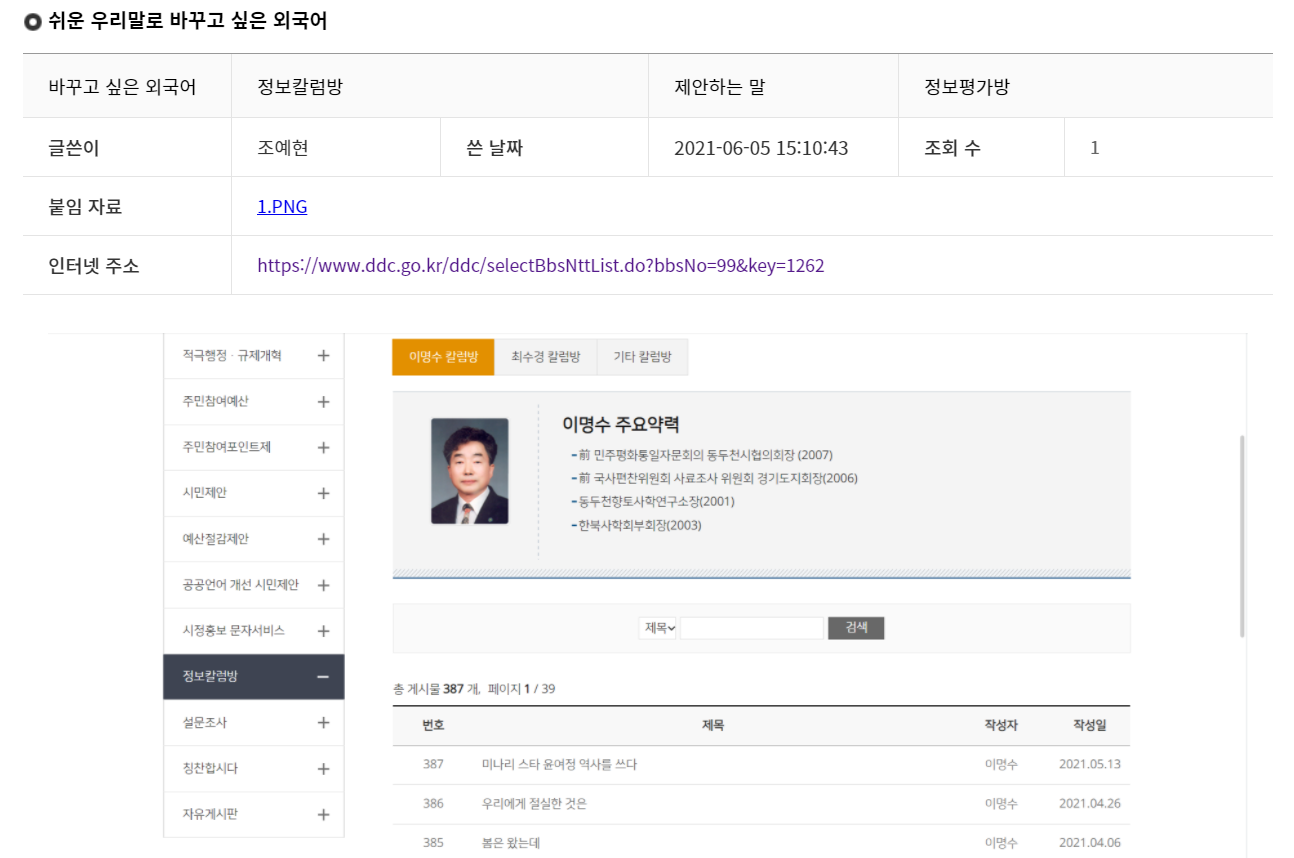
Task: Expand the 주민참여포인트제 plus icon
Action: coord(323,448)
